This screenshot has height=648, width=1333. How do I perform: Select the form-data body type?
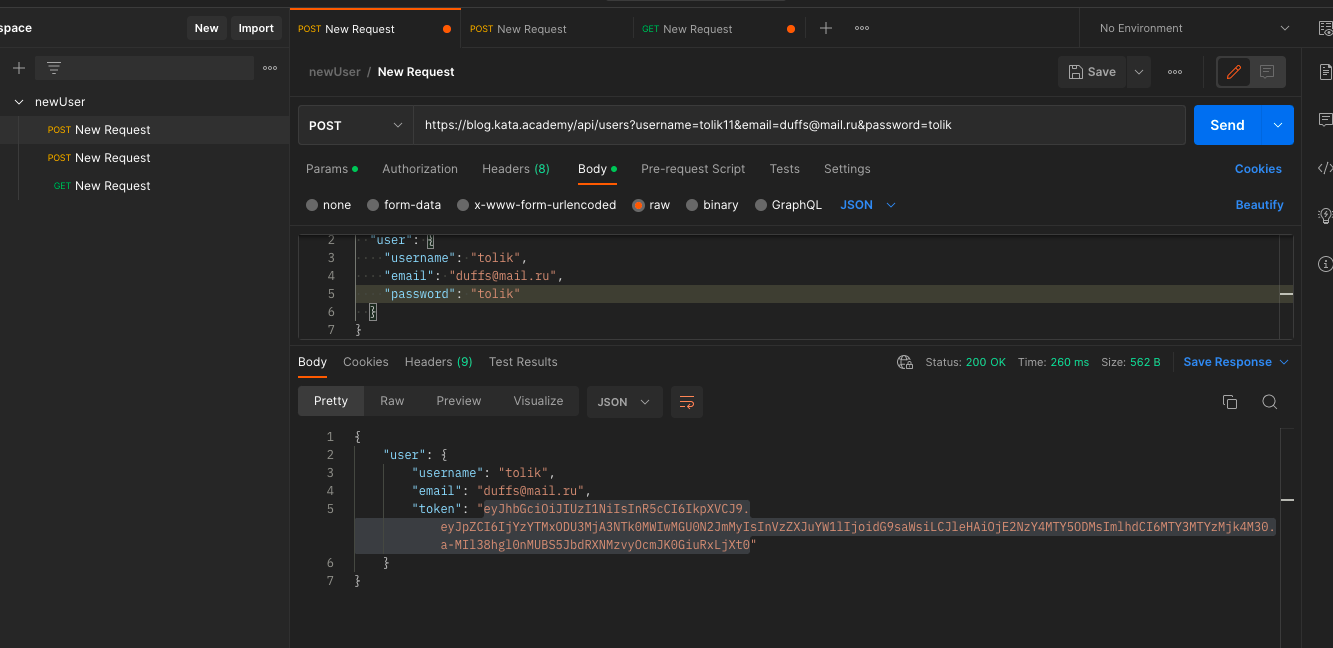point(404,204)
